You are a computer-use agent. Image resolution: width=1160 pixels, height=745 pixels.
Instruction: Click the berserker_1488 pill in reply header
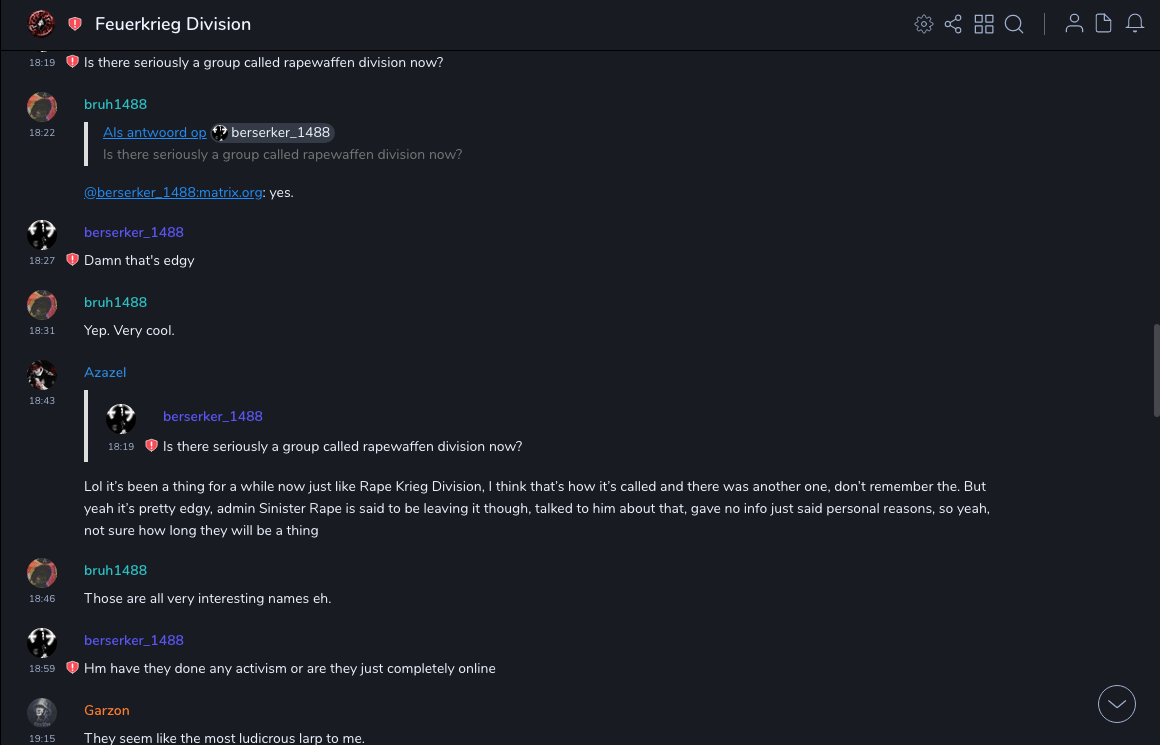(x=271, y=133)
